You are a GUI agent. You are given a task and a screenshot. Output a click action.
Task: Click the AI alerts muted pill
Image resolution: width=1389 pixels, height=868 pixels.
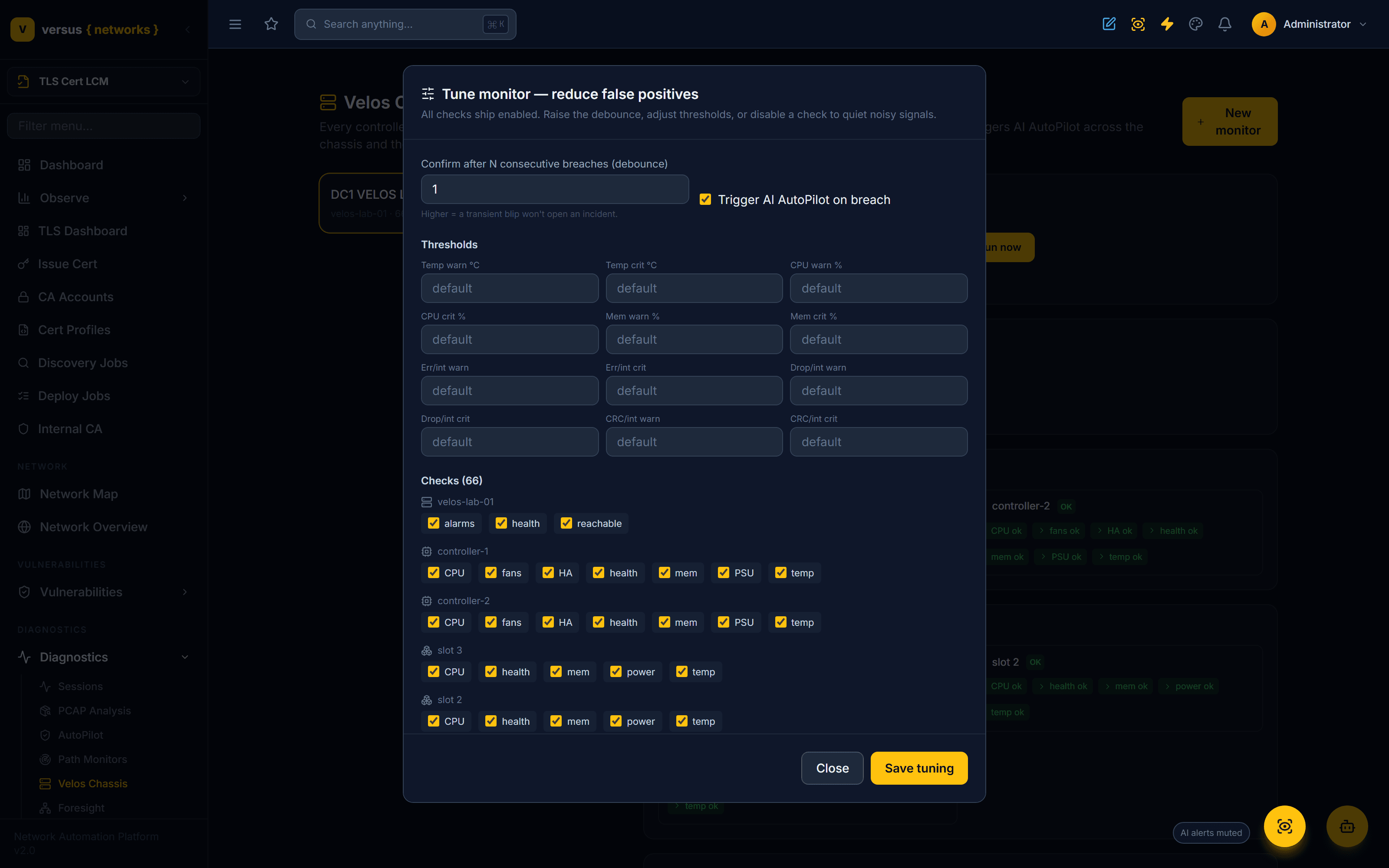point(1211,832)
